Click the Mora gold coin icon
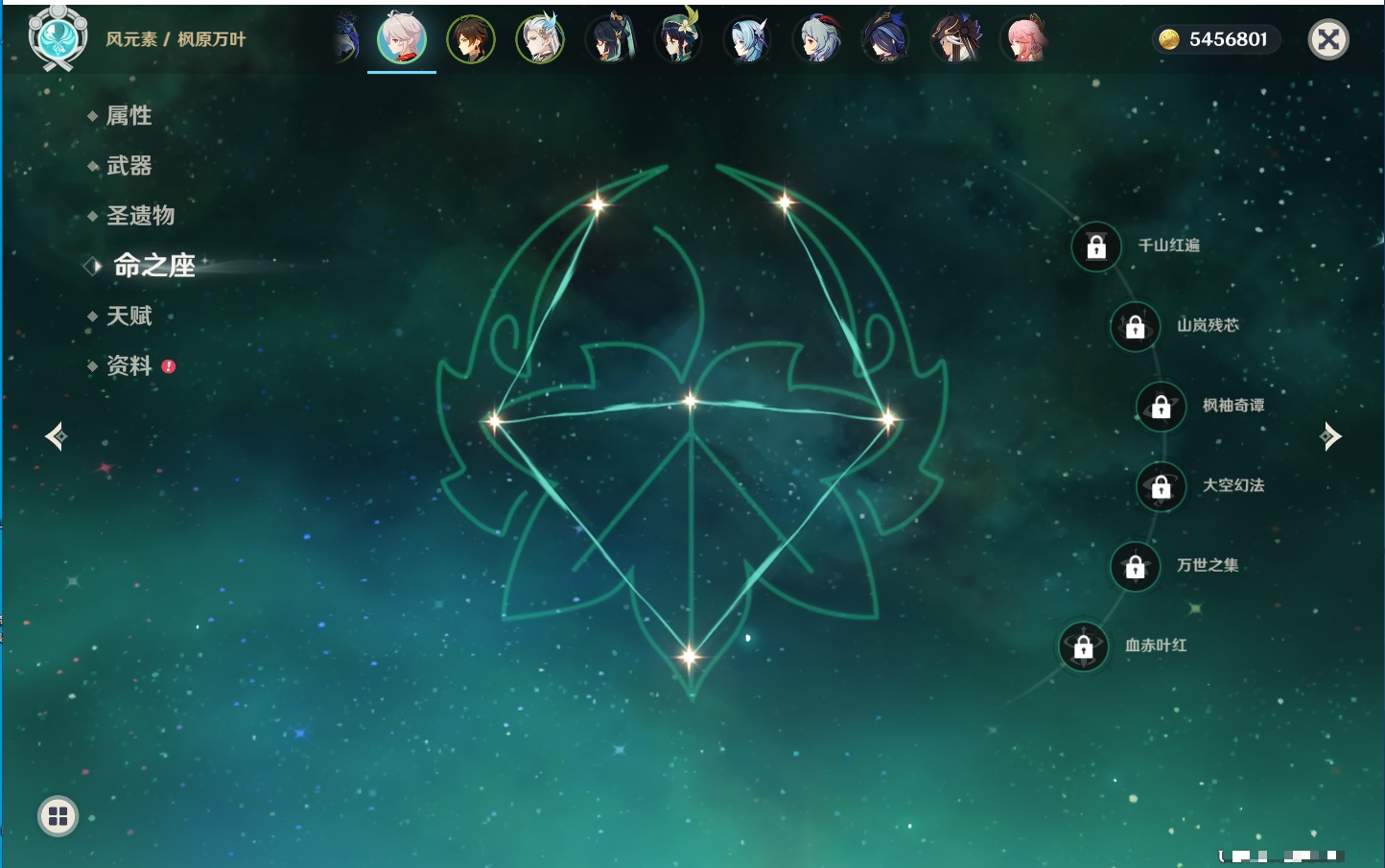 pos(1169,39)
